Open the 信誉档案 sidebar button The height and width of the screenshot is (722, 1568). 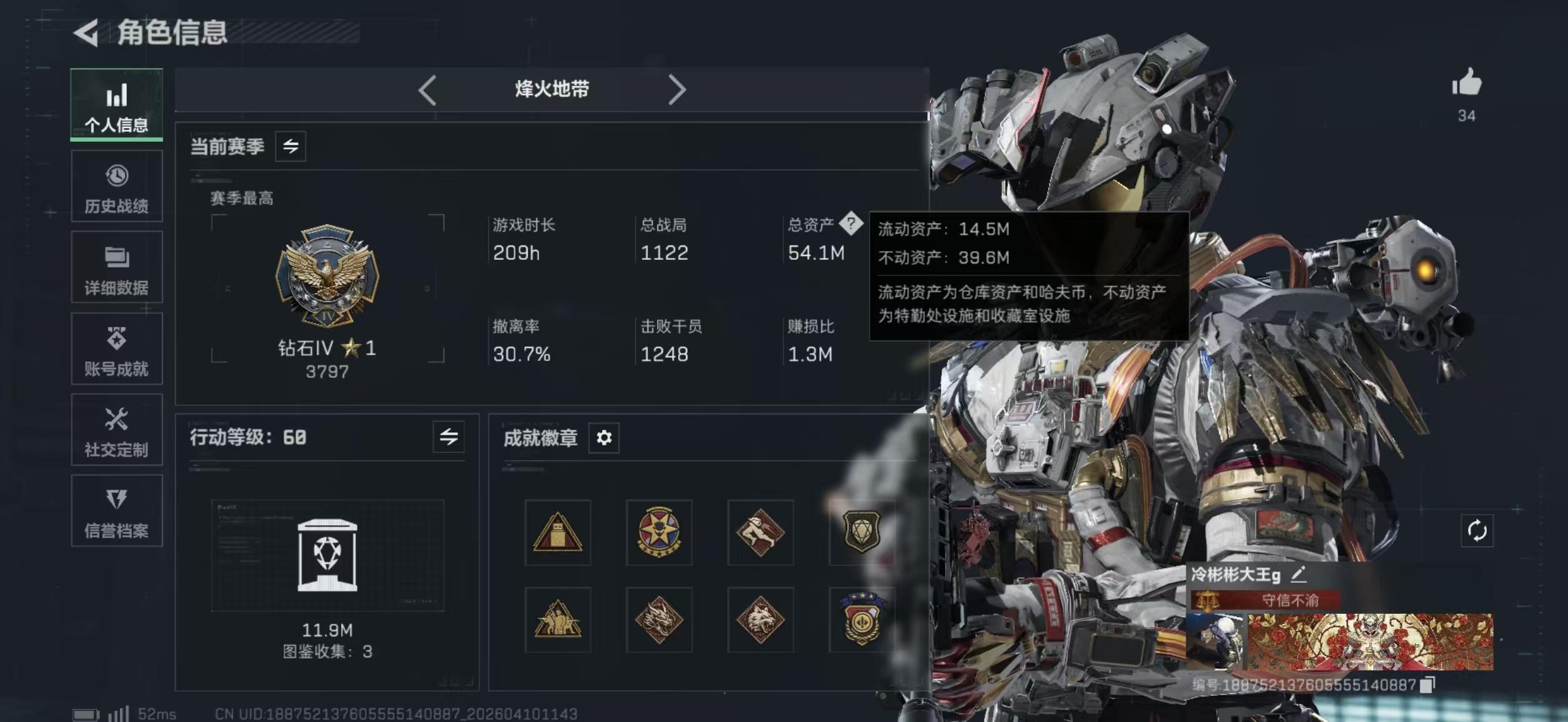(x=117, y=511)
